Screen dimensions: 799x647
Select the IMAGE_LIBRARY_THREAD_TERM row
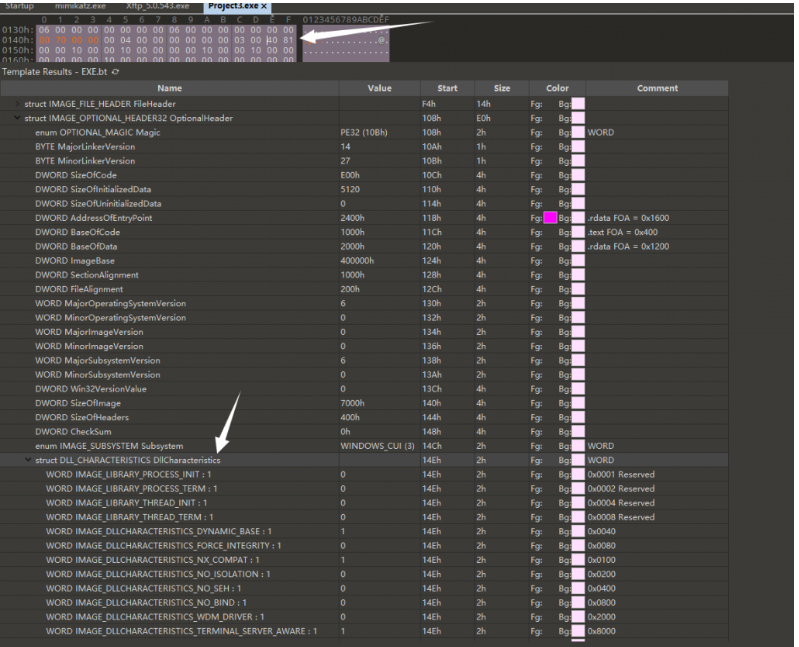[364, 518]
